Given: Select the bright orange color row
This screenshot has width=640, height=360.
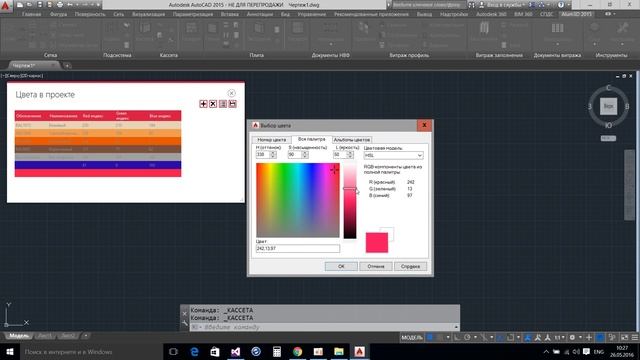Looking at the screenshot, I should [98, 141].
